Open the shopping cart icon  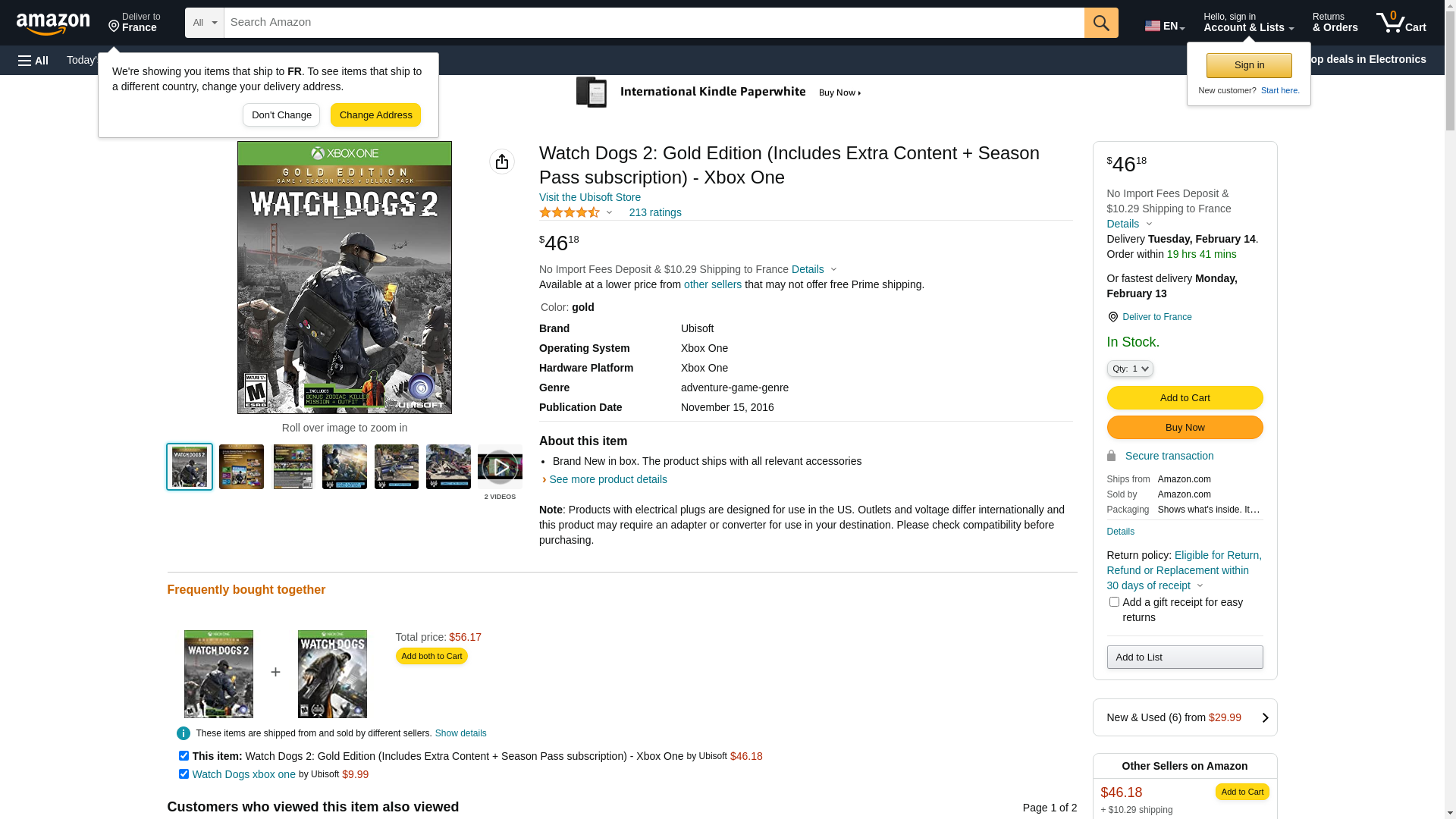[1401, 23]
